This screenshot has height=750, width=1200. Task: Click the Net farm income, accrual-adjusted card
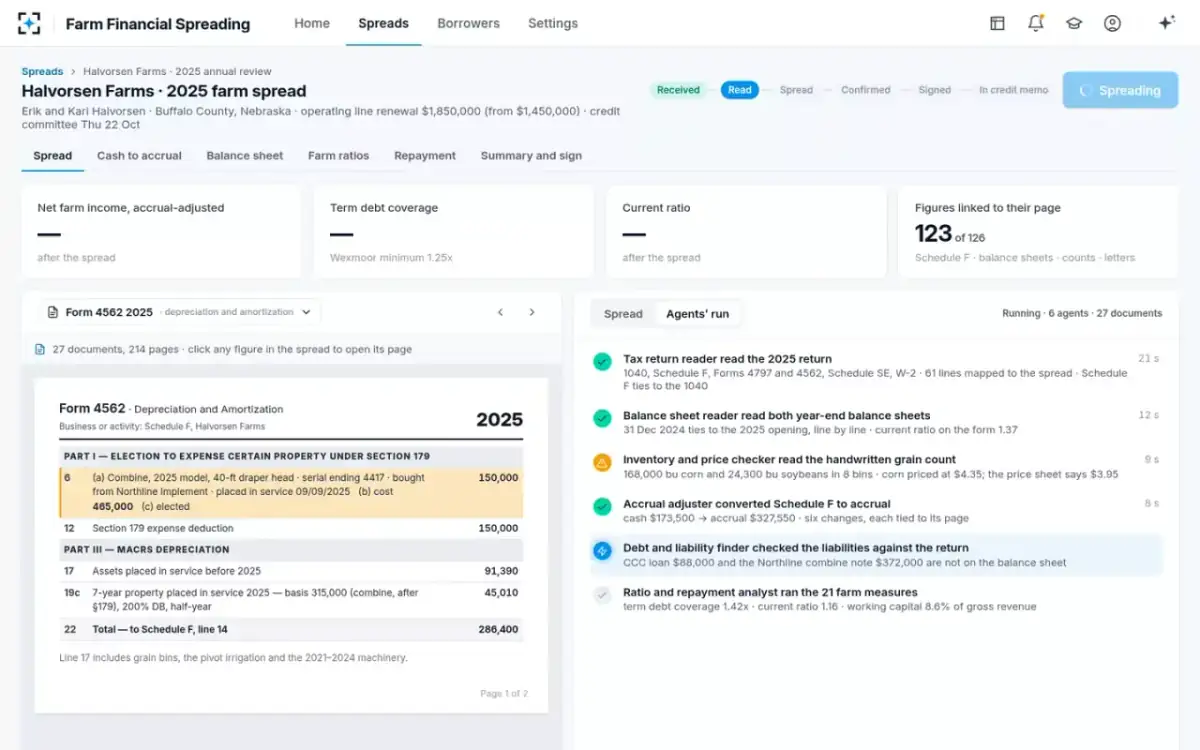(161, 231)
